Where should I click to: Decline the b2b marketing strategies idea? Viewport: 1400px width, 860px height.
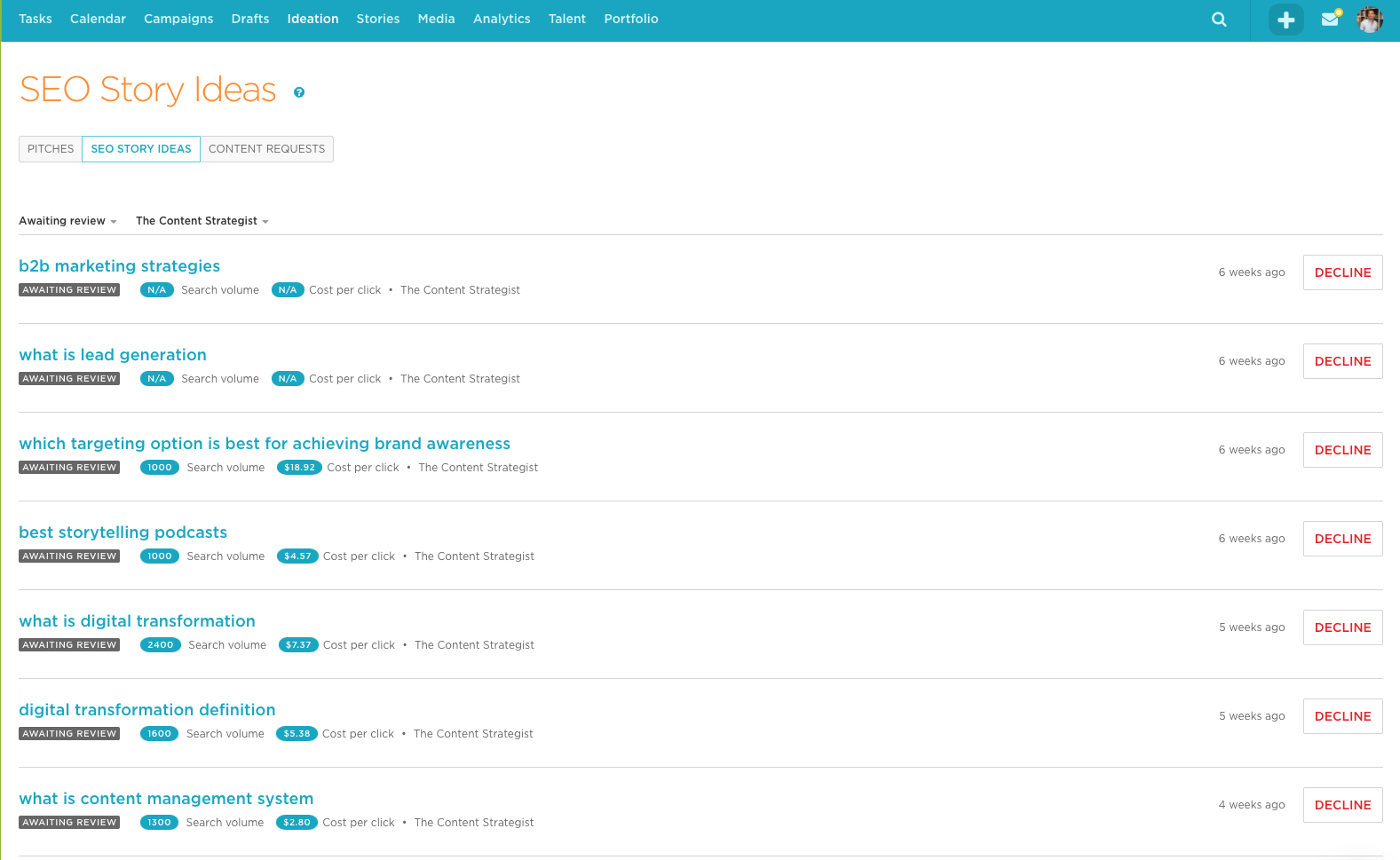[1342, 272]
